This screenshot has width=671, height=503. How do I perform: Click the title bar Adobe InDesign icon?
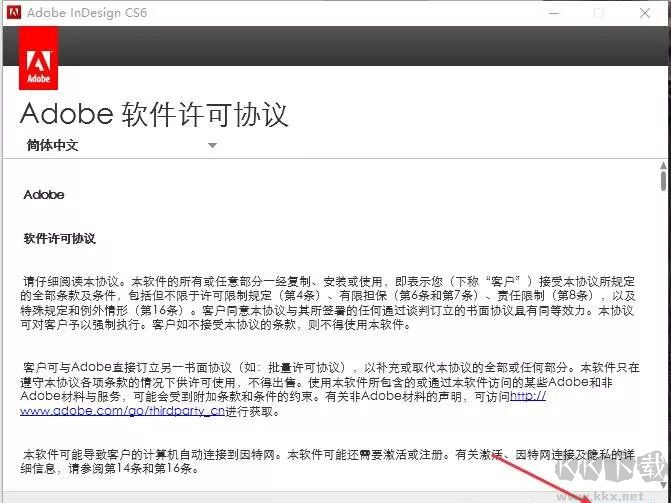[14, 12]
